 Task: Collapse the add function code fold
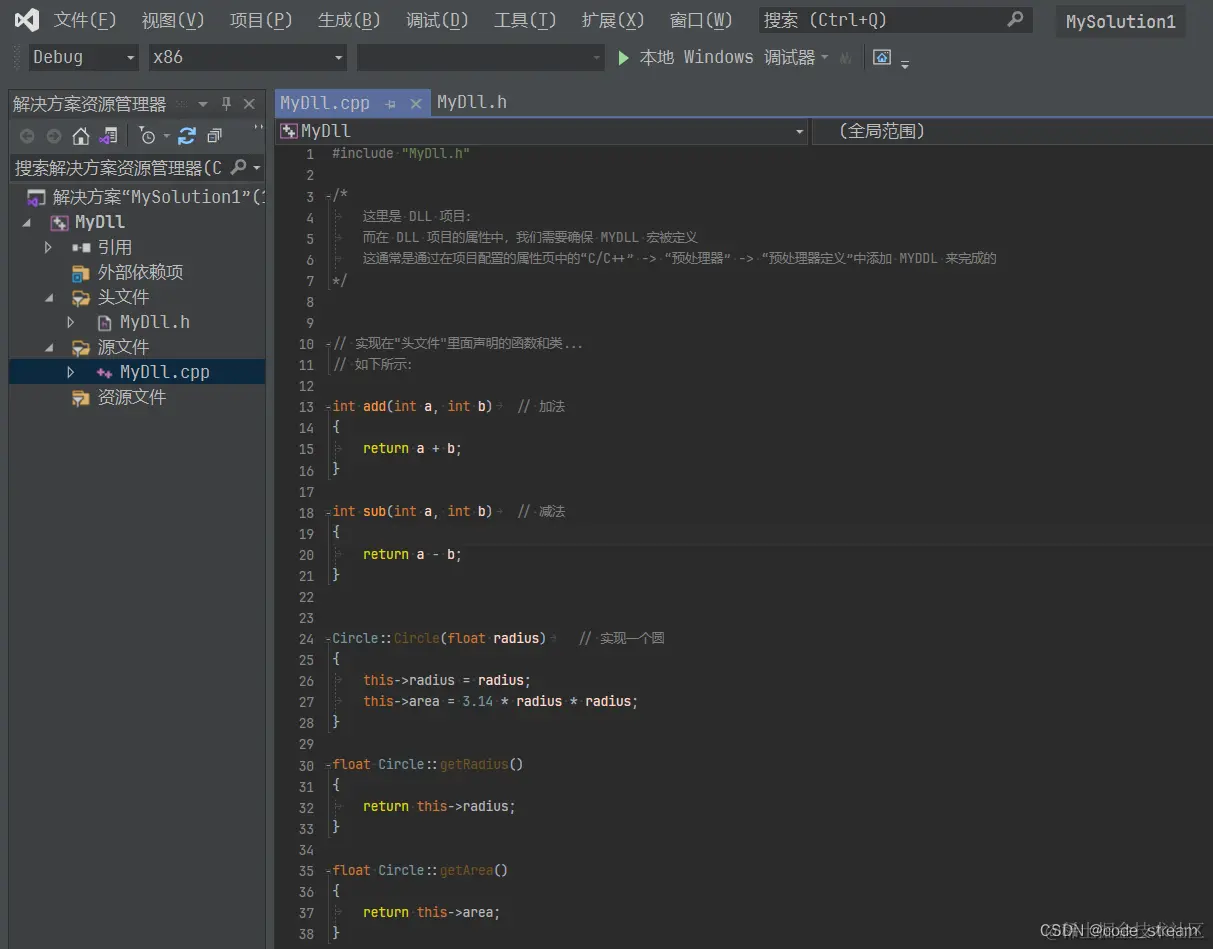pyautogui.click(x=328, y=407)
